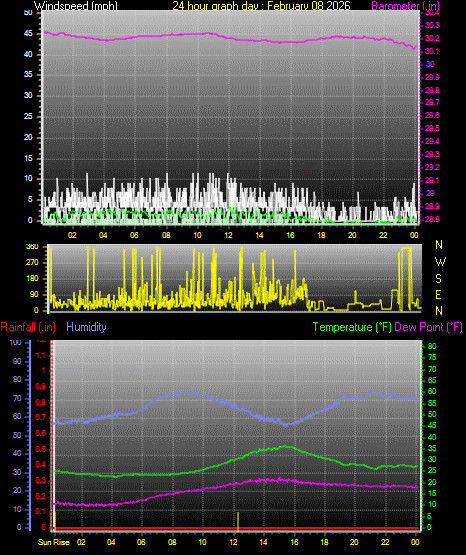The height and width of the screenshot is (555, 466).
Task: Click the "29.1" barometer axis value
Action: [x=432, y=180]
